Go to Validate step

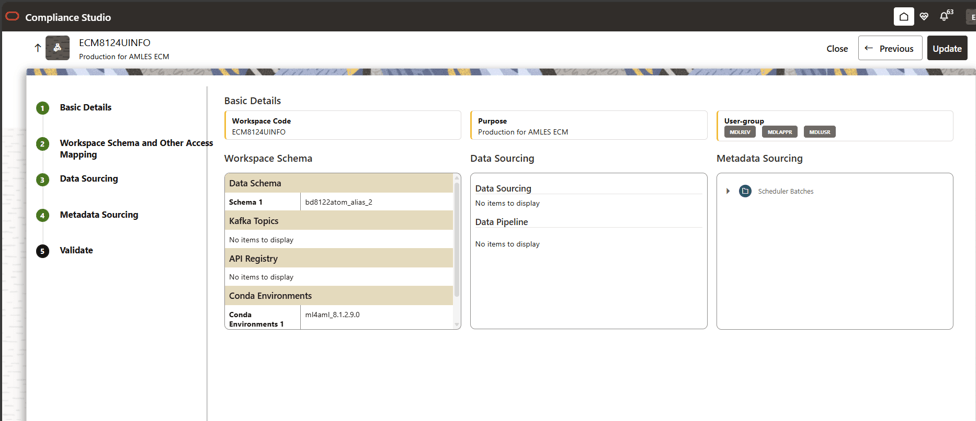click(x=77, y=250)
